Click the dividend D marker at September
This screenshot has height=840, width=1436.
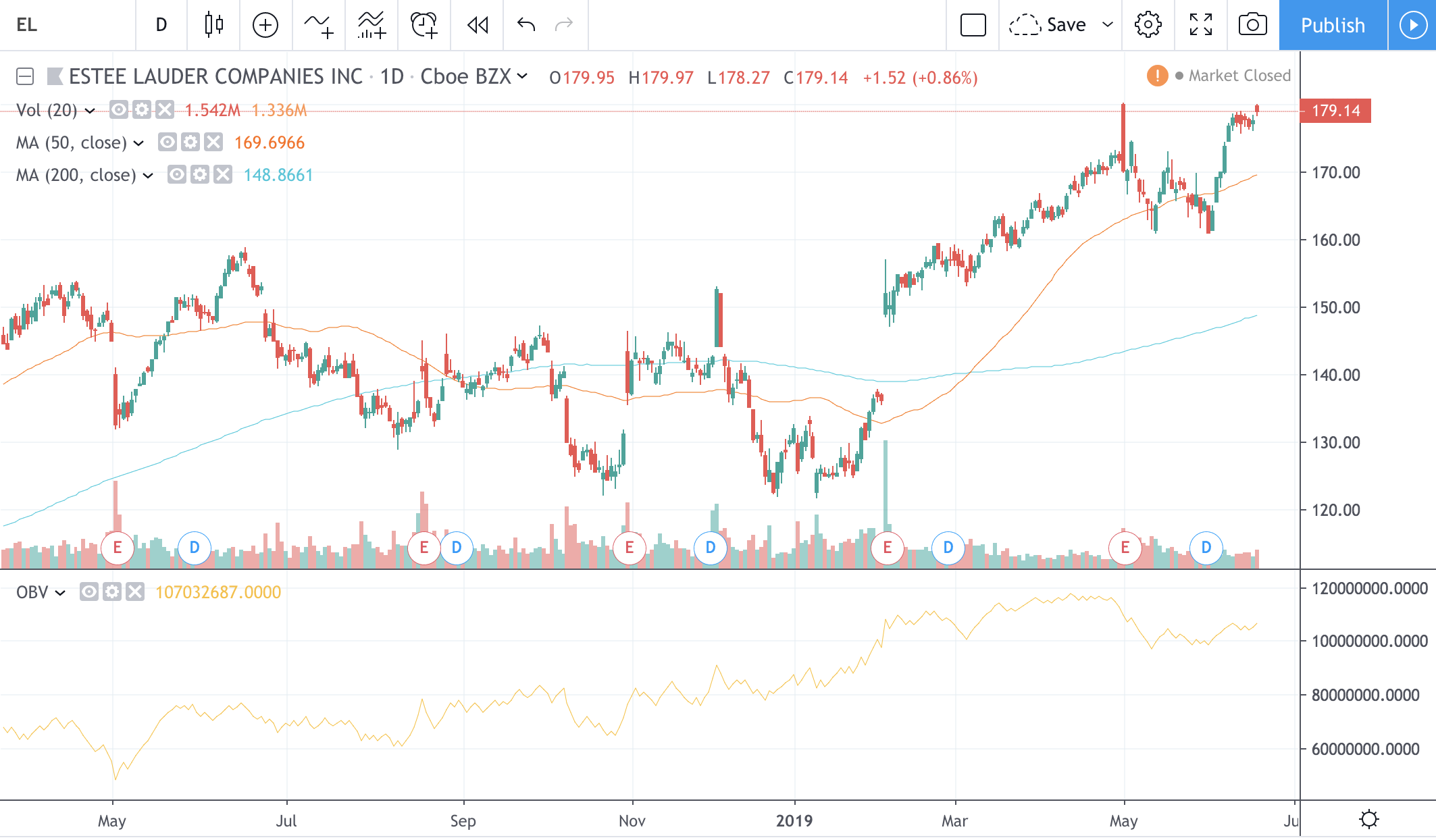click(457, 548)
